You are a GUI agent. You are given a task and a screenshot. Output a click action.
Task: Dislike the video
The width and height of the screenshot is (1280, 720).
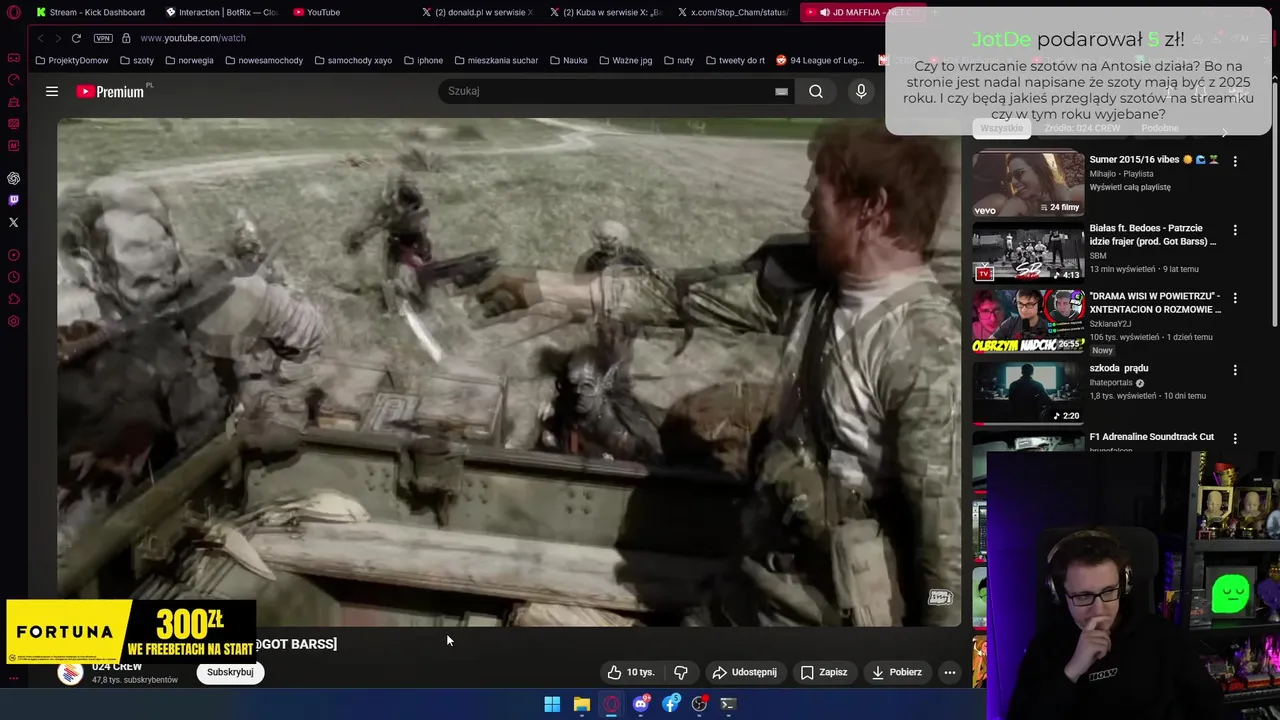[681, 672]
